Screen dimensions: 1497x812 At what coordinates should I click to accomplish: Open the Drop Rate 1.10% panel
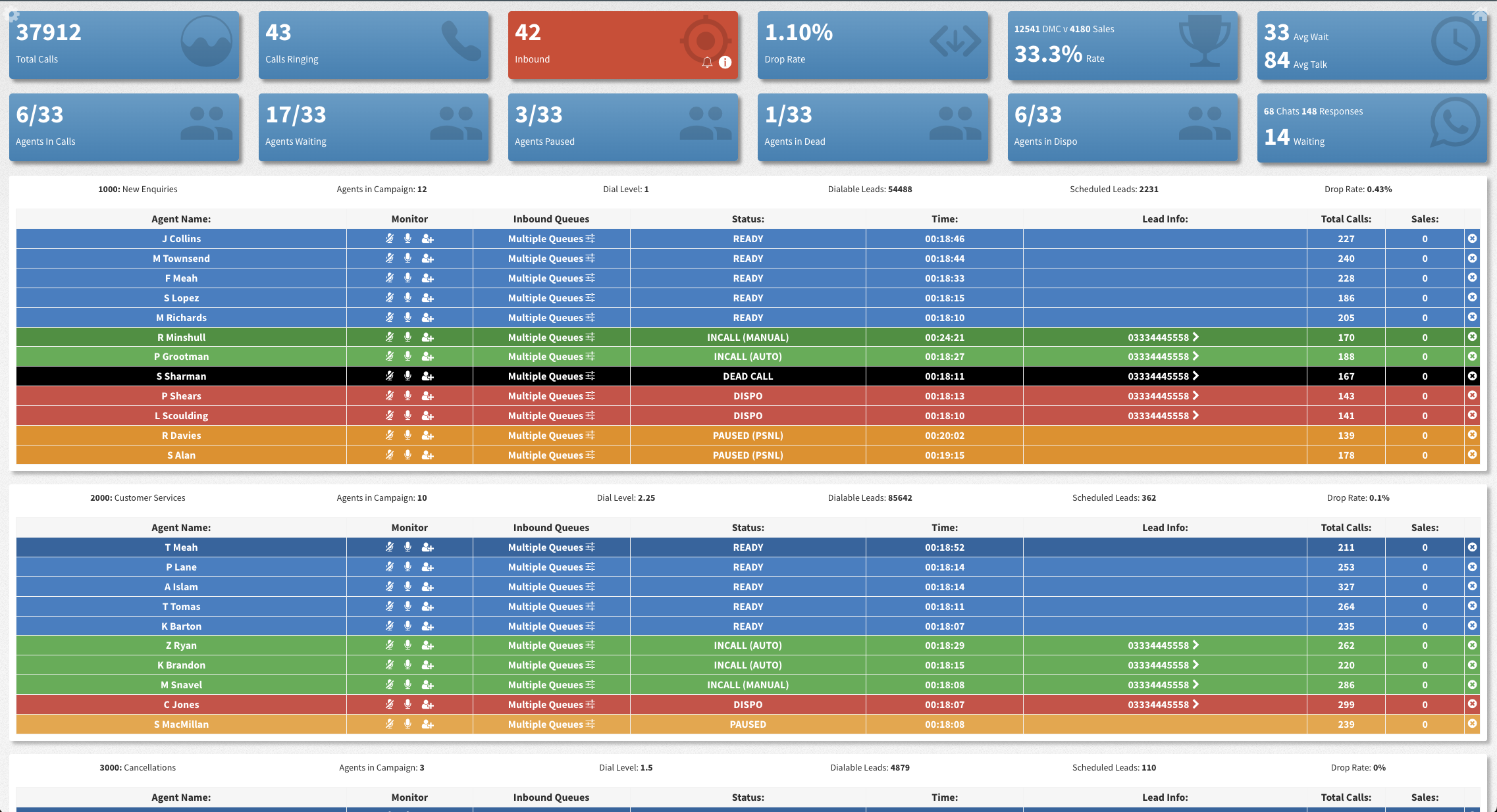[873, 44]
